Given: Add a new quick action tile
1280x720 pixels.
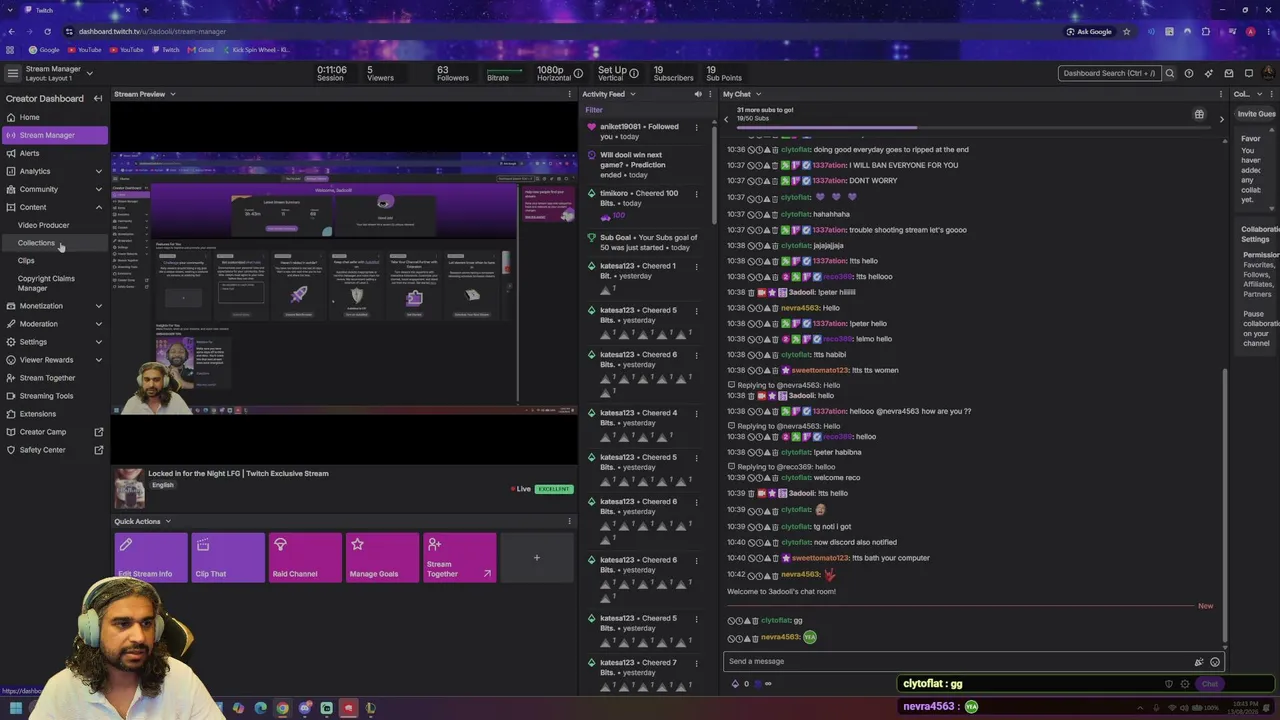Looking at the screenshot, I should pyautogui.click(x=536, y=557).
